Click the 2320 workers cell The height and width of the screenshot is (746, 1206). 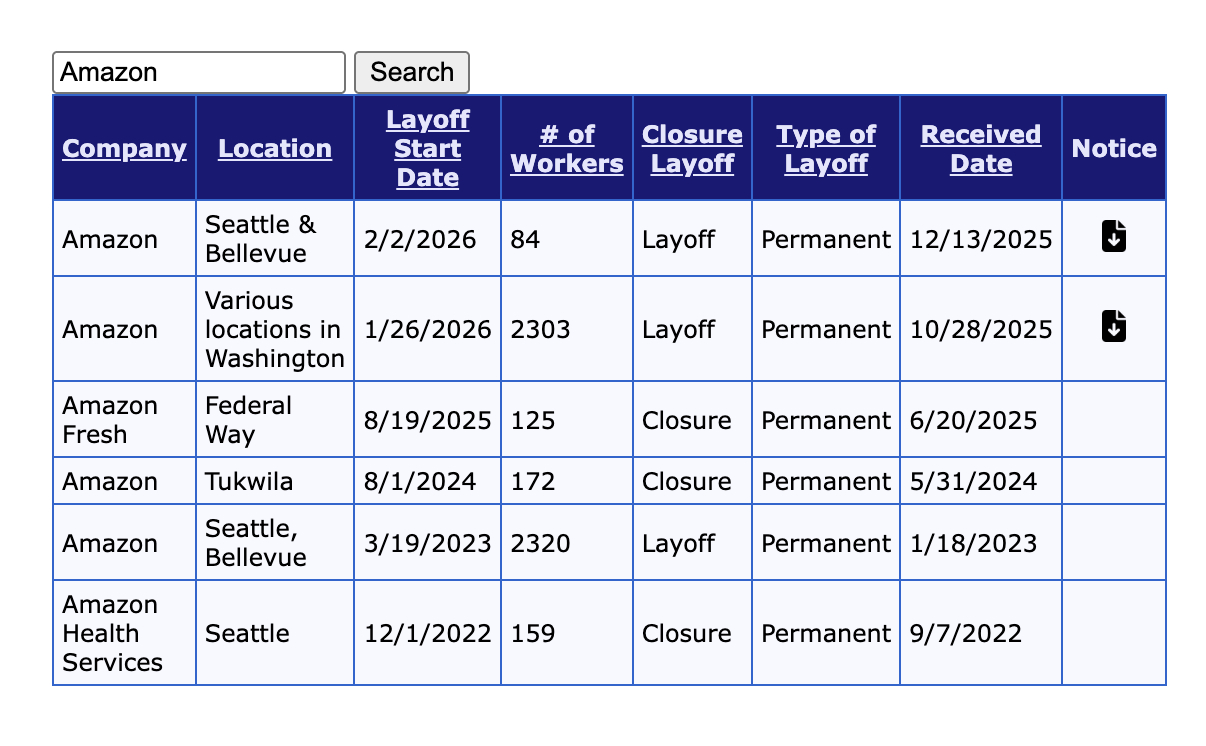[541, 544]
